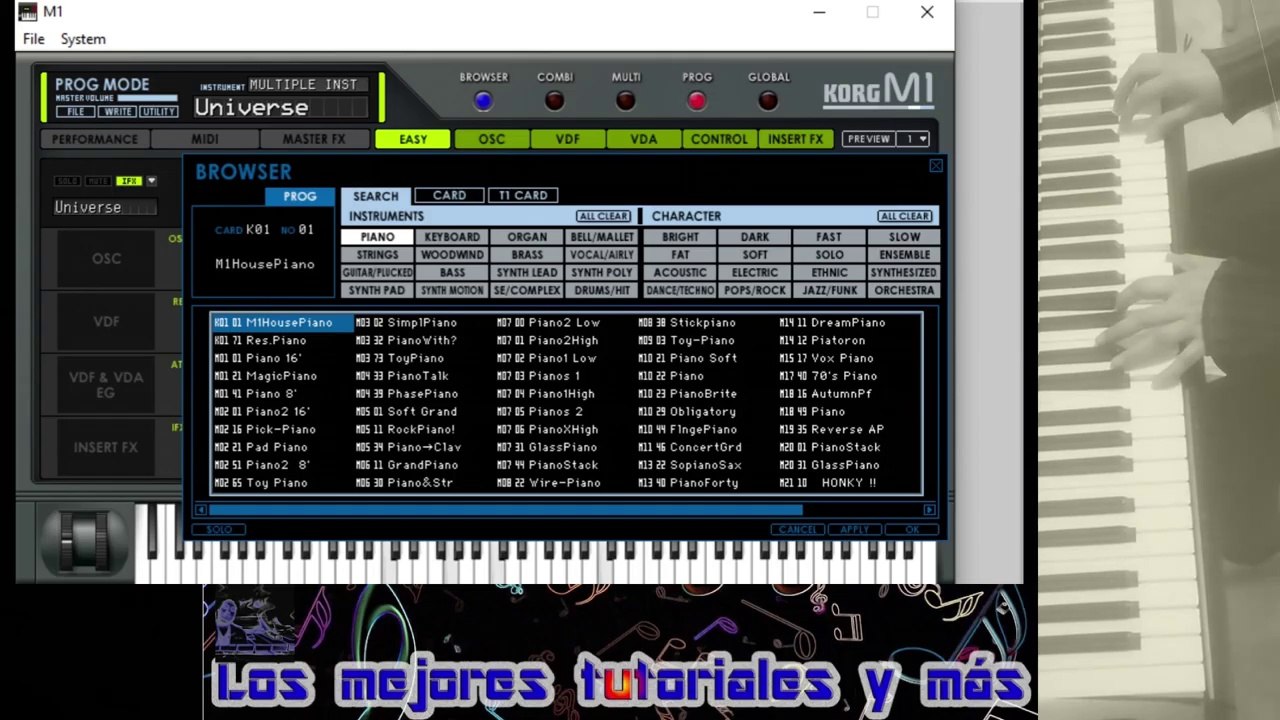This screenshot has height=720, width=1280.
Task: Click the COMBI mode LED button
Action: pos(554,101)
